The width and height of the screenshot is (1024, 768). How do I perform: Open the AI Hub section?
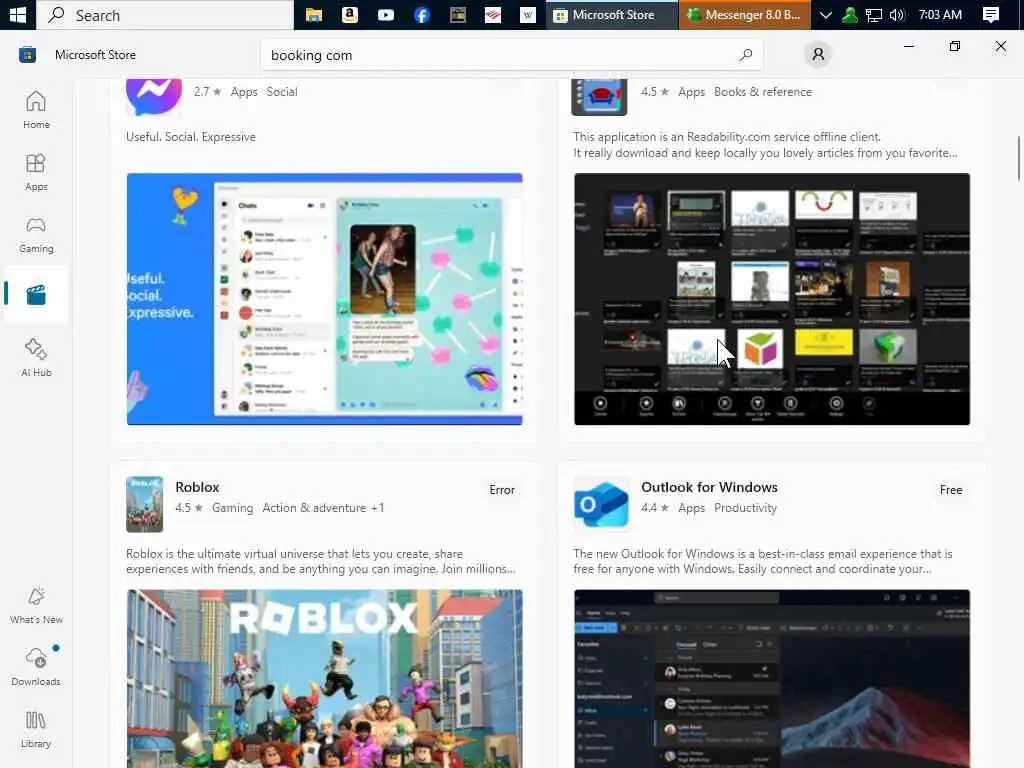36,358
